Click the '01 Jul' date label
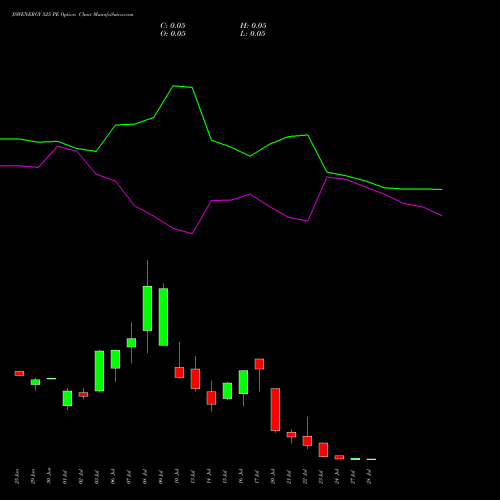This screenshot has width=500, height=500. pyautogui.click(x=65, y=477)
